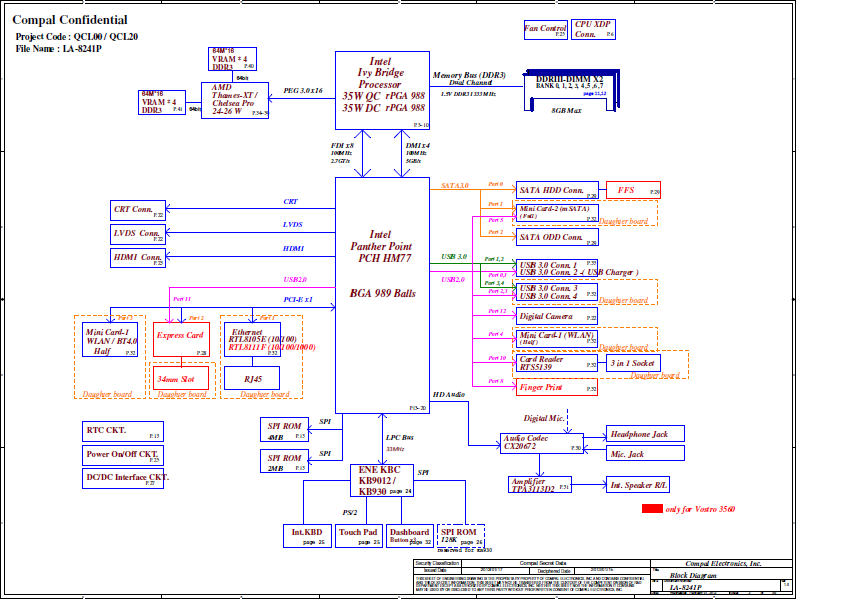Click the Dashboard block
853x602 pixels.
[x=410, y=536]
